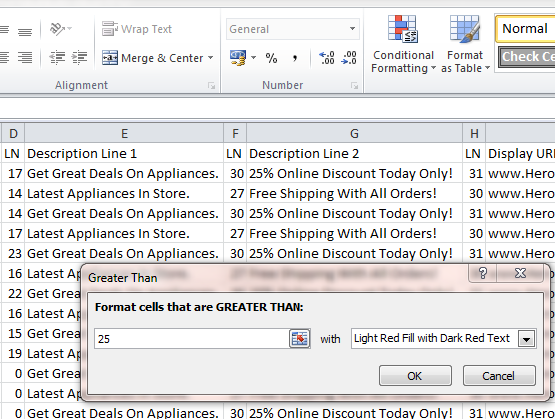Click decrease decimal icon

349,58
